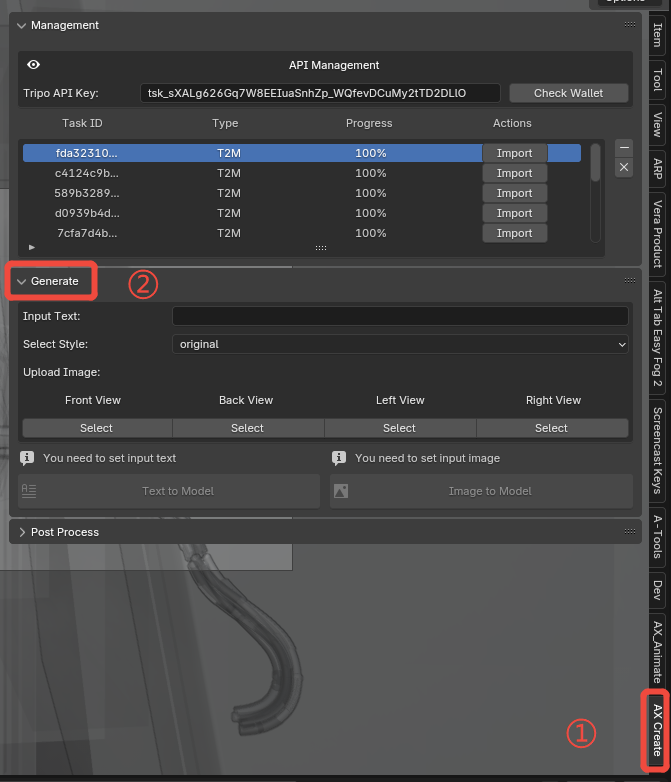Click the Generate panel drag-handle dots

coord(630,280)
